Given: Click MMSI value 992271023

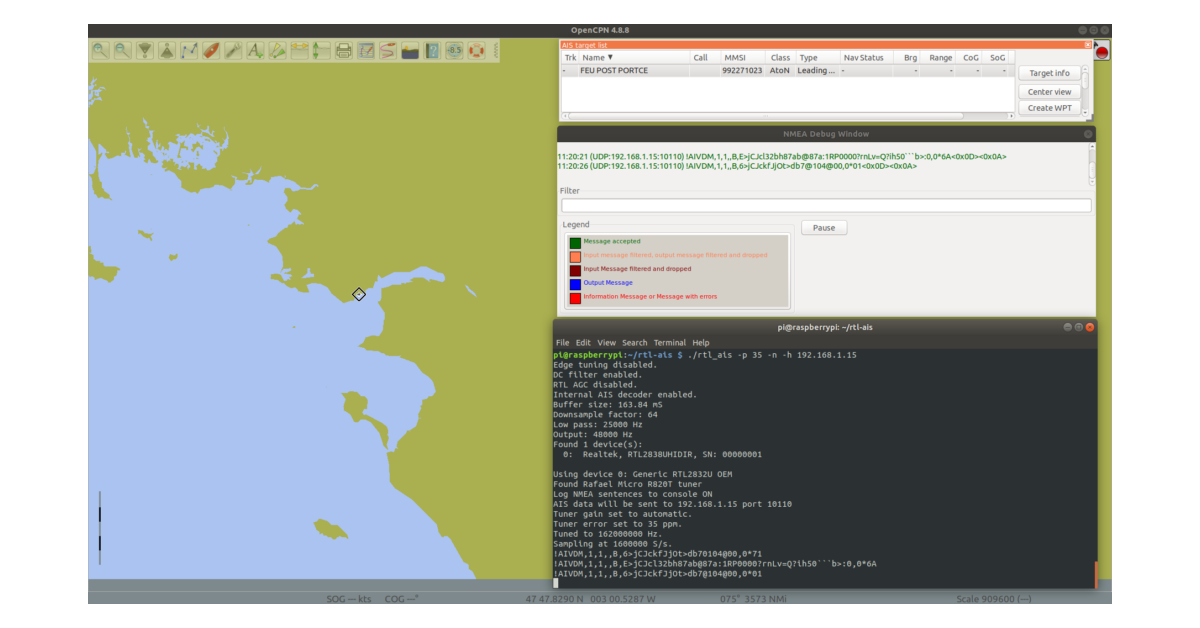Looking at the screenshot, I should coord(742,71).
